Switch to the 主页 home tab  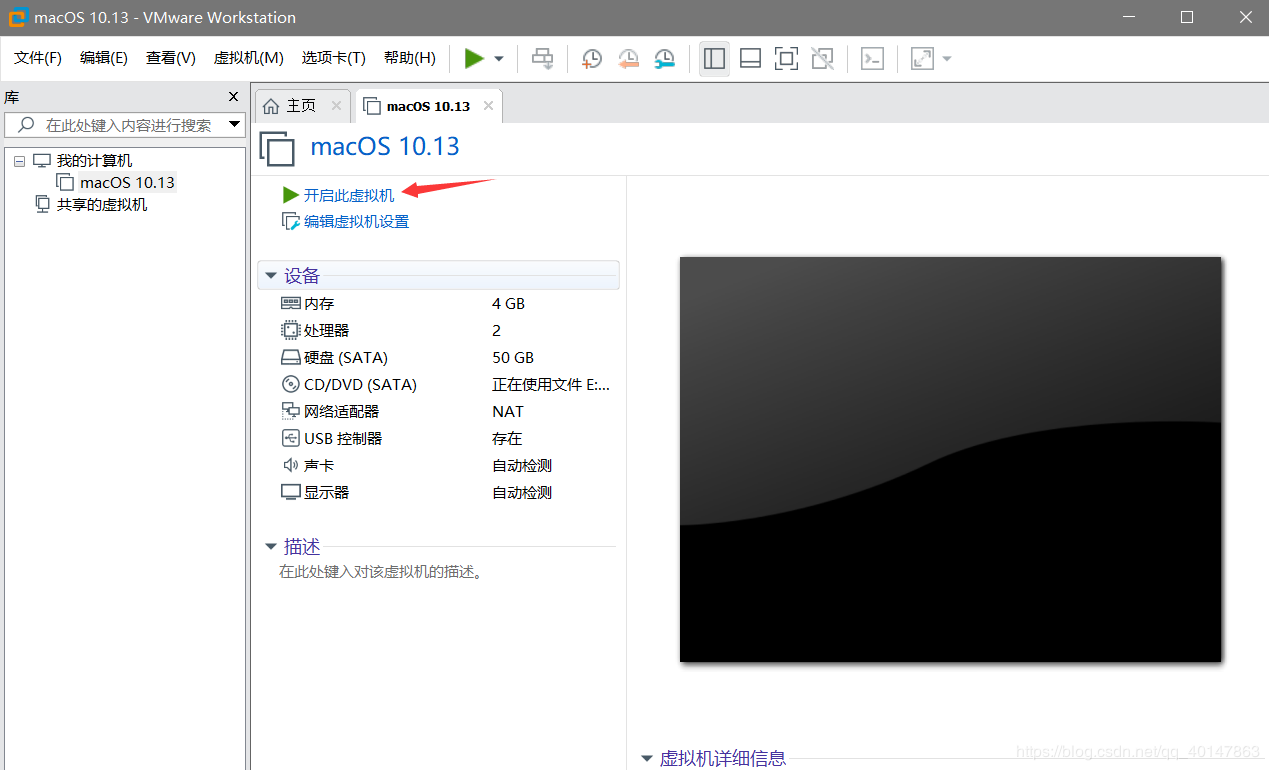[x=300, y=106]
